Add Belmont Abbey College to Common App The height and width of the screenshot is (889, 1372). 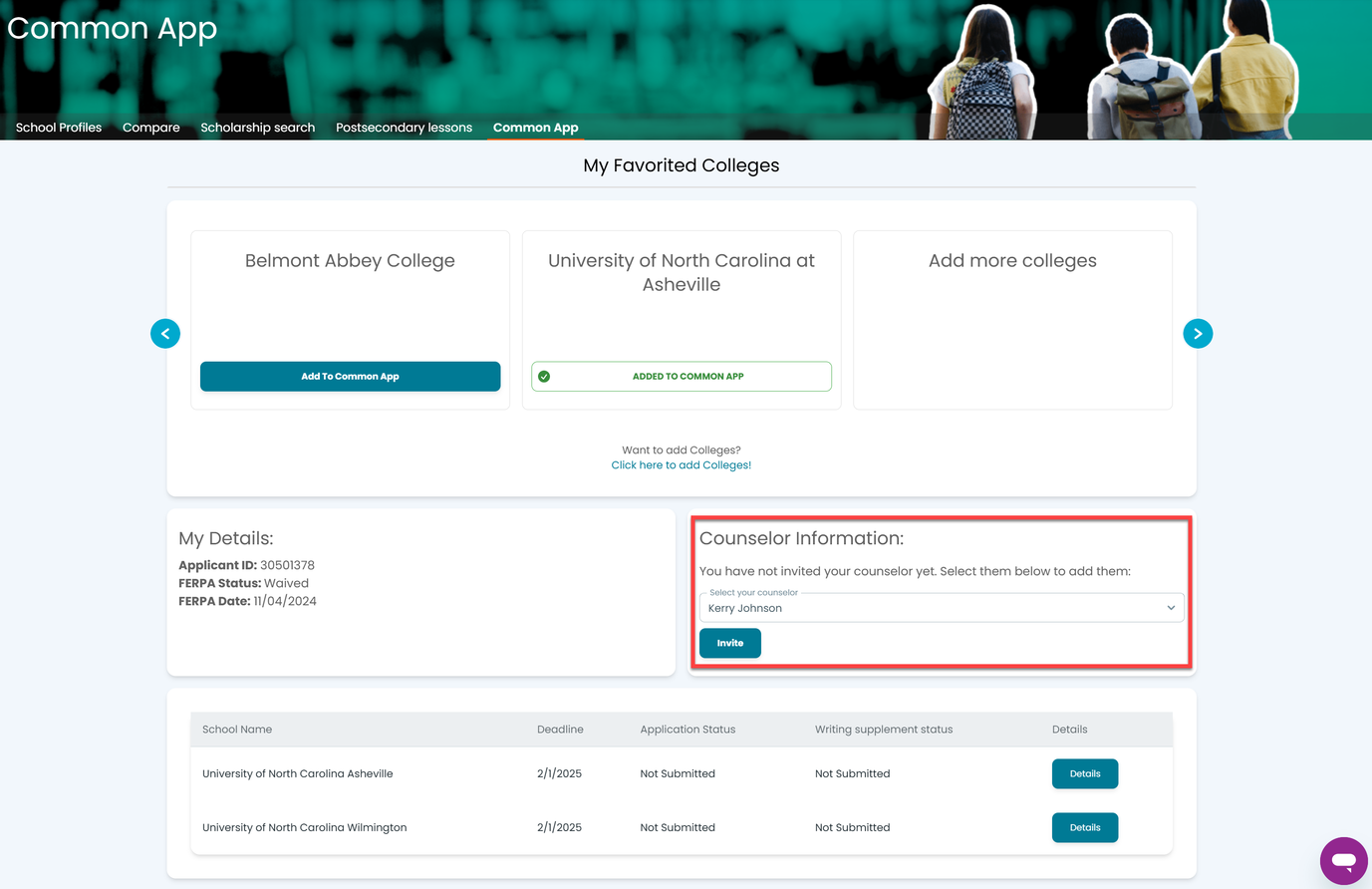(350, 377)
